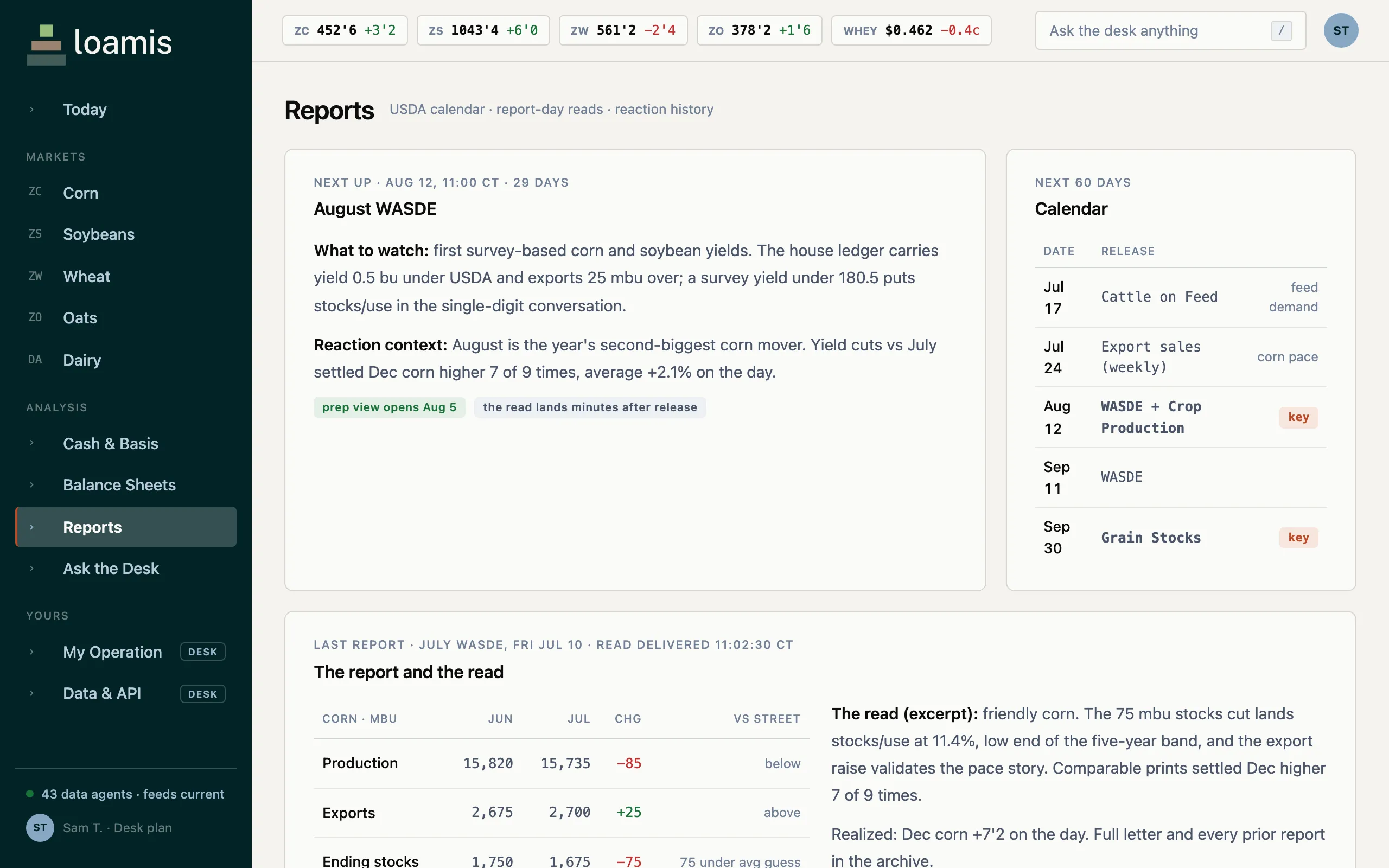Click the ZC code icon next to Corn
The width and height of the screenshot is (1389, 868).
(x=35, y=192)
